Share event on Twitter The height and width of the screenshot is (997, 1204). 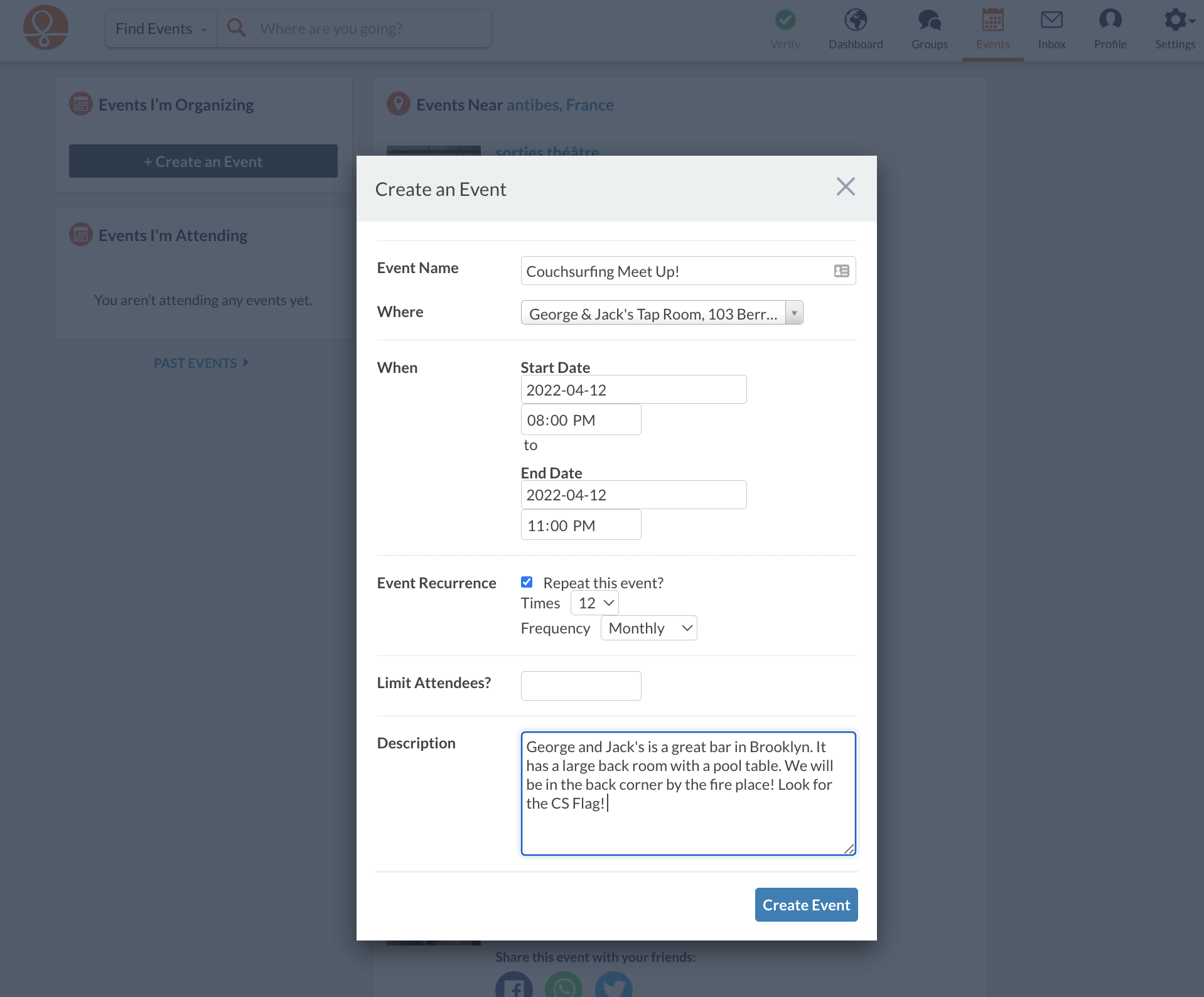click(x=613, y=984)
